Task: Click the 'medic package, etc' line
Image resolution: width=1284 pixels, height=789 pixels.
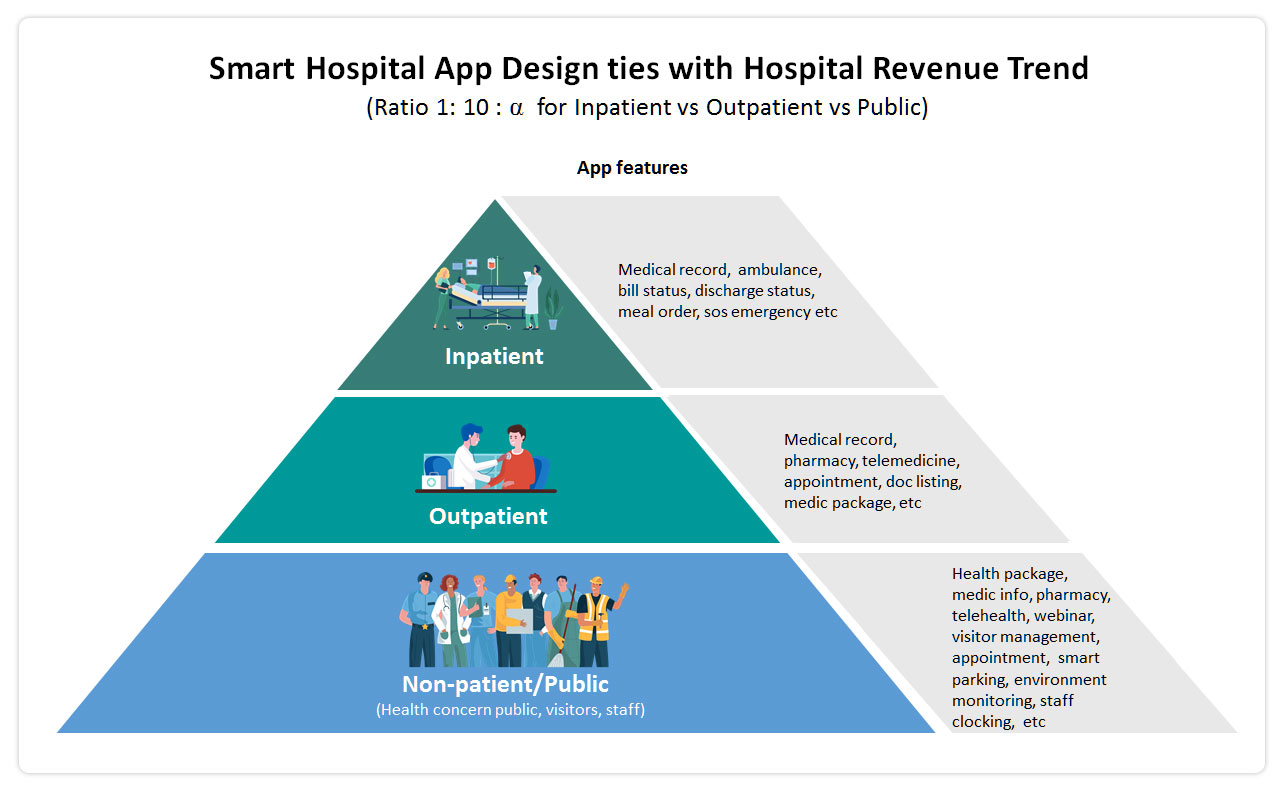Action: [x=852, y=502]
